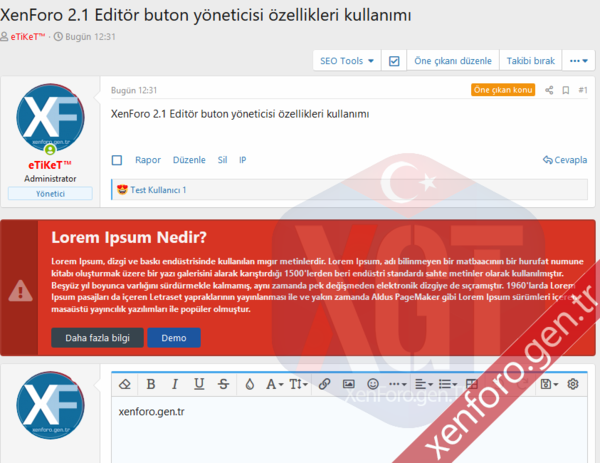Image resolution: width=600 pixels, height=463 pixels.
Task: Toggle italic formatting in the editor
Action: [175, 384]
